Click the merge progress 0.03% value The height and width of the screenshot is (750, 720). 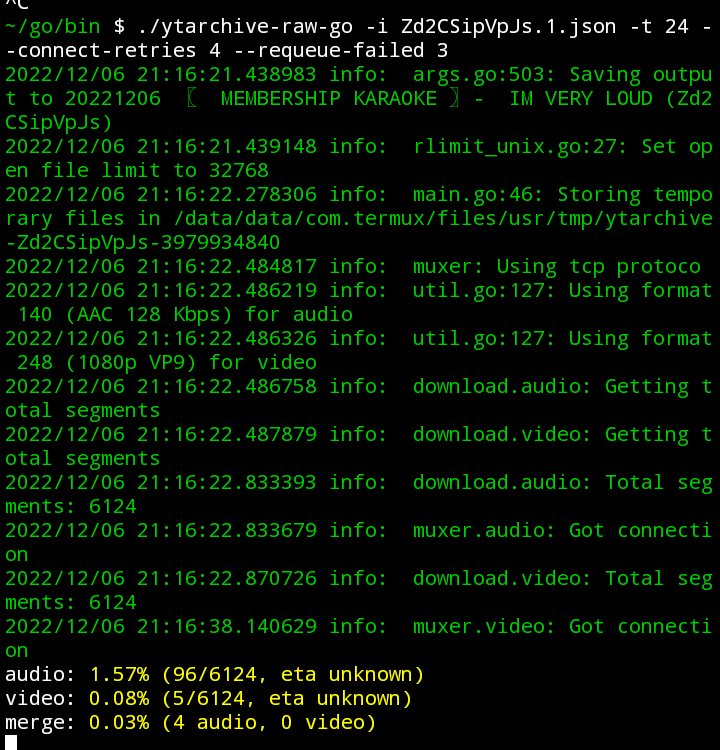coord(119,722)
